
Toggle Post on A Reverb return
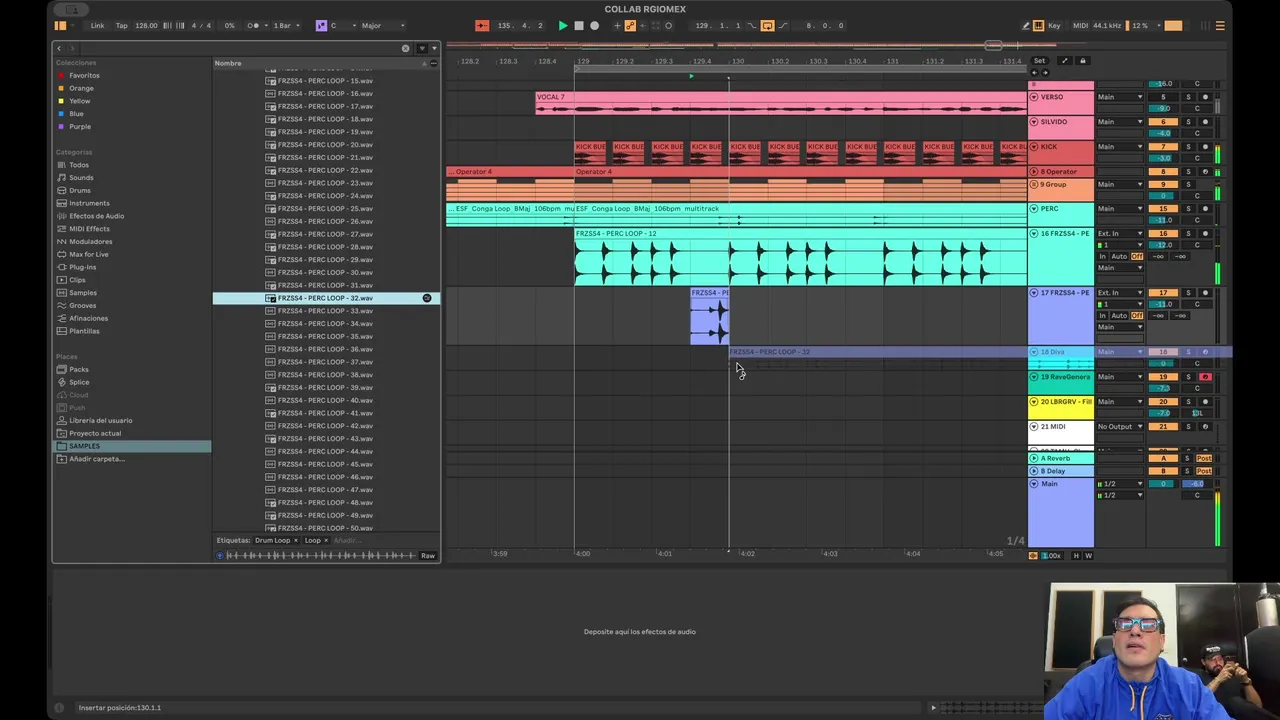[x=1204, y=458]
